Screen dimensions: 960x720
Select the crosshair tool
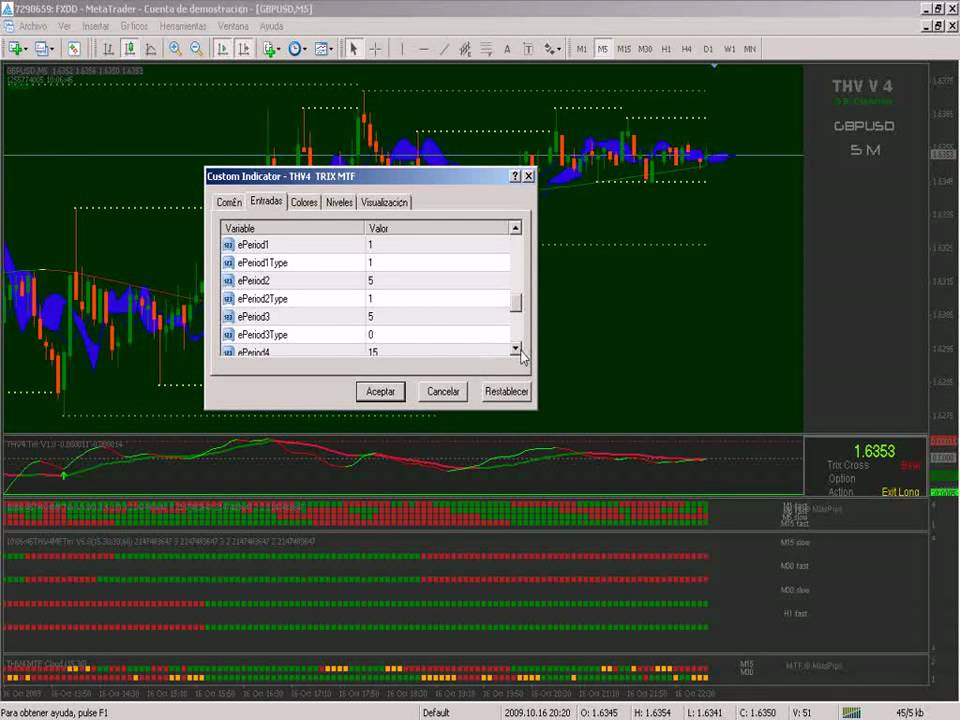click(375, 49)
